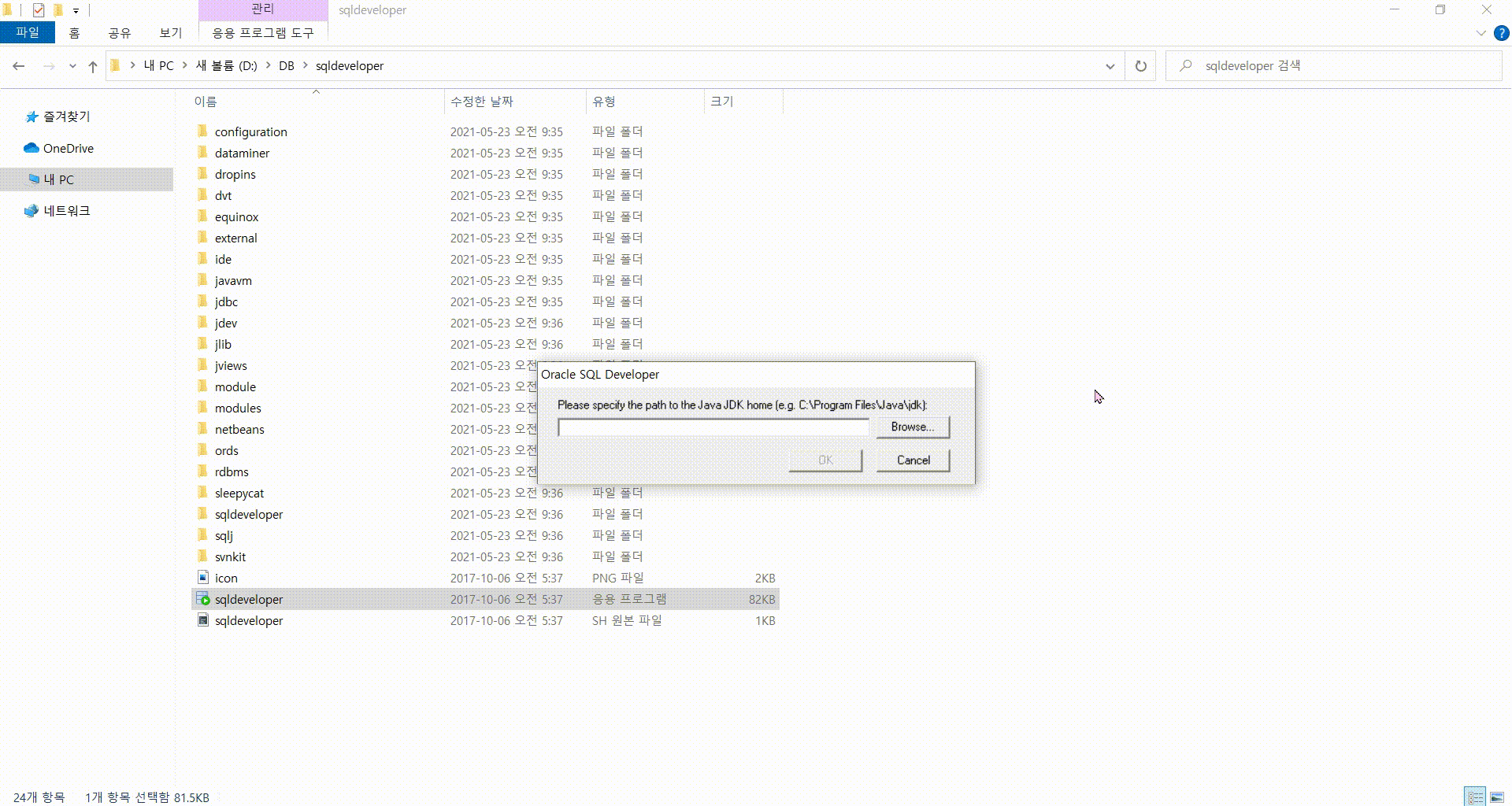Select the module folder name
This screenshot has width=1512, height=806.
[235, 386]
